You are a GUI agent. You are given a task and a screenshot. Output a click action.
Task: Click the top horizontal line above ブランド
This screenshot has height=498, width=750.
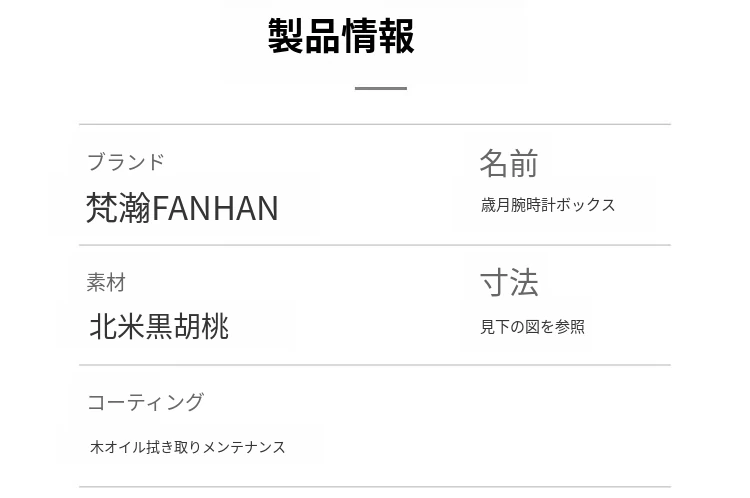coord(374,125)
